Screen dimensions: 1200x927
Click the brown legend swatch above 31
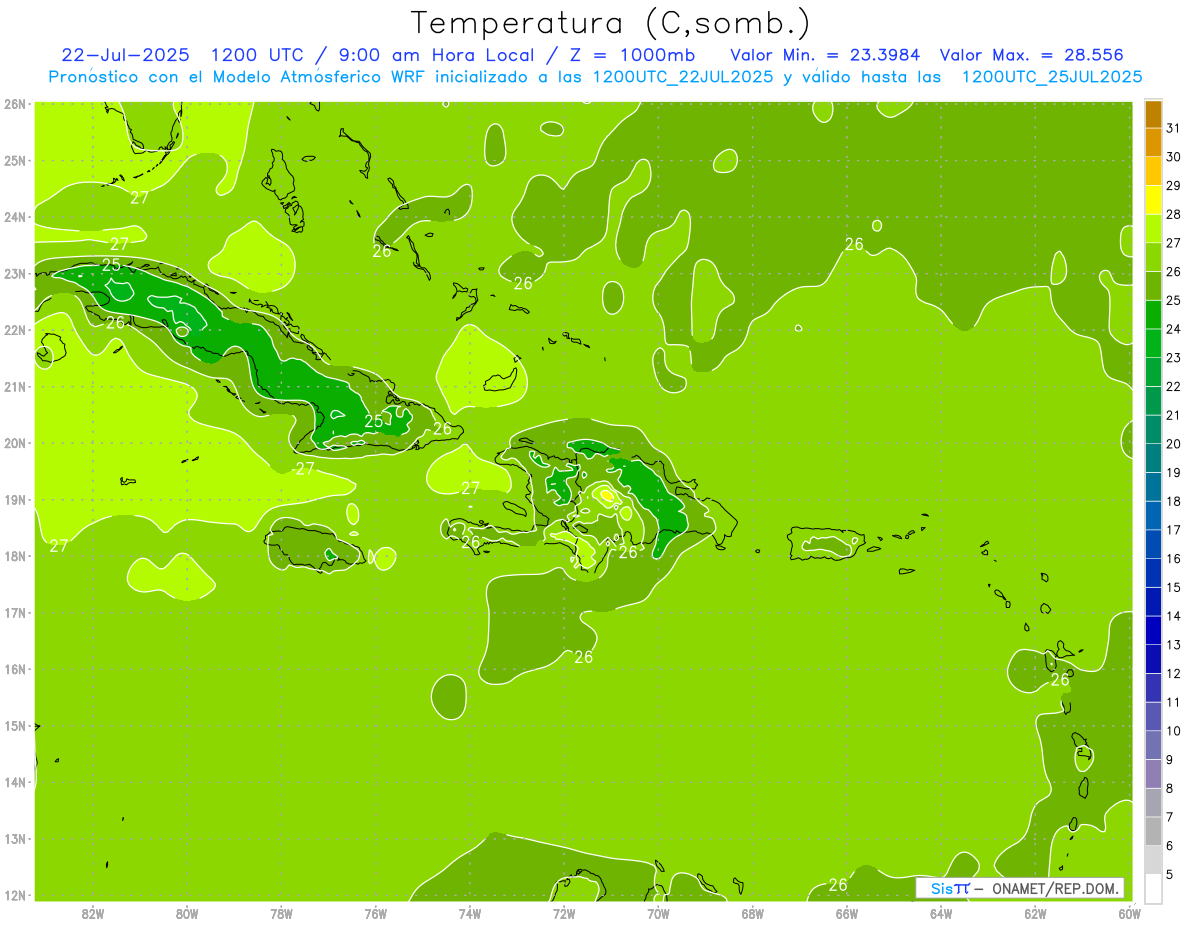click(x=1153, y=114)
